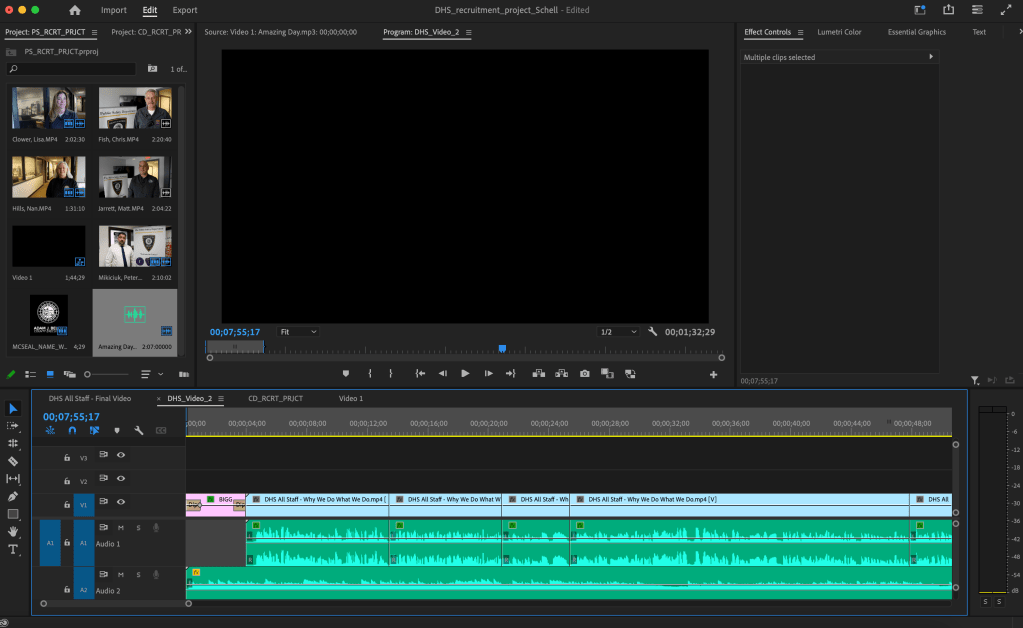Click the Home icon in the header
Viewport: 1023px width, 628px height.
tap(75, 10)
